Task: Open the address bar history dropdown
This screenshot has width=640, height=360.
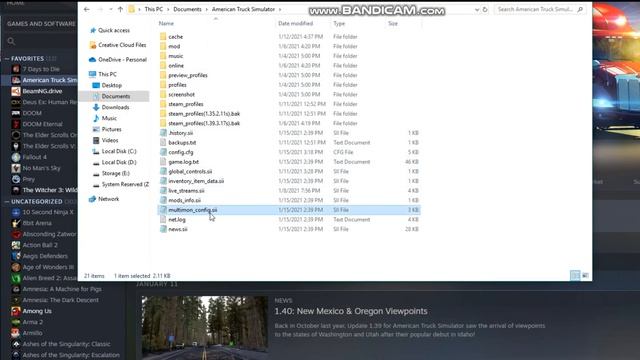Action: click(x=477, y=9)
